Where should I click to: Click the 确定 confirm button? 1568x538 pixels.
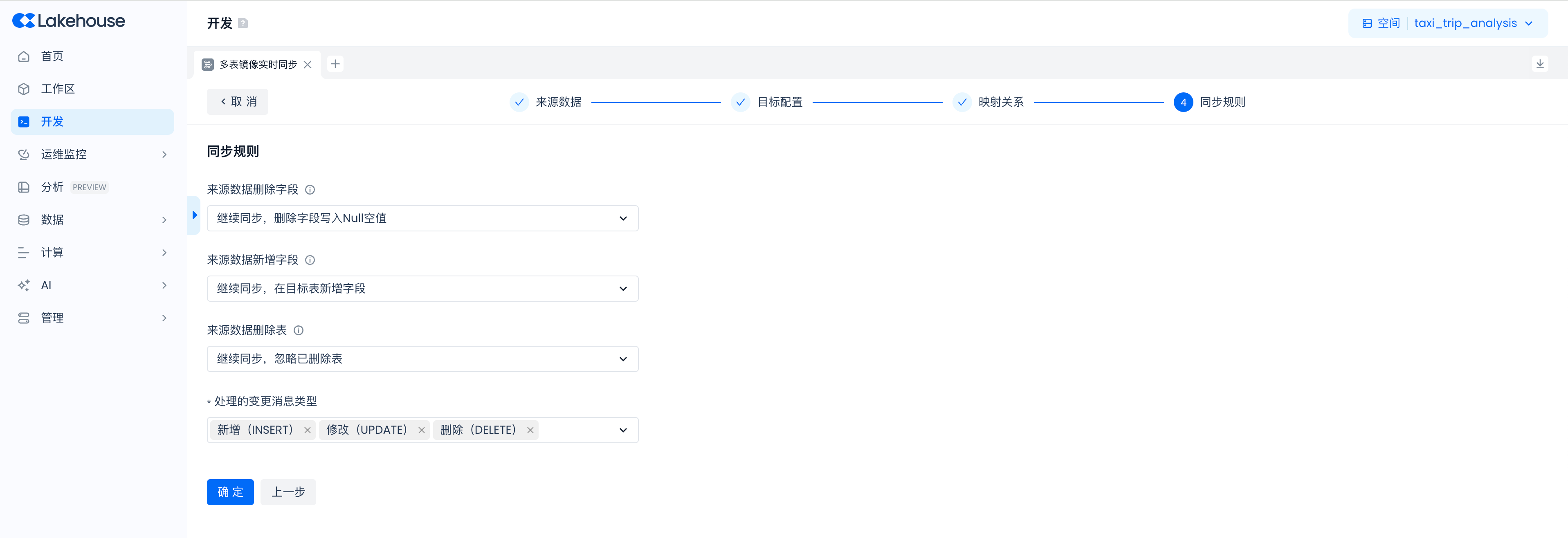[x=230, y=492]
